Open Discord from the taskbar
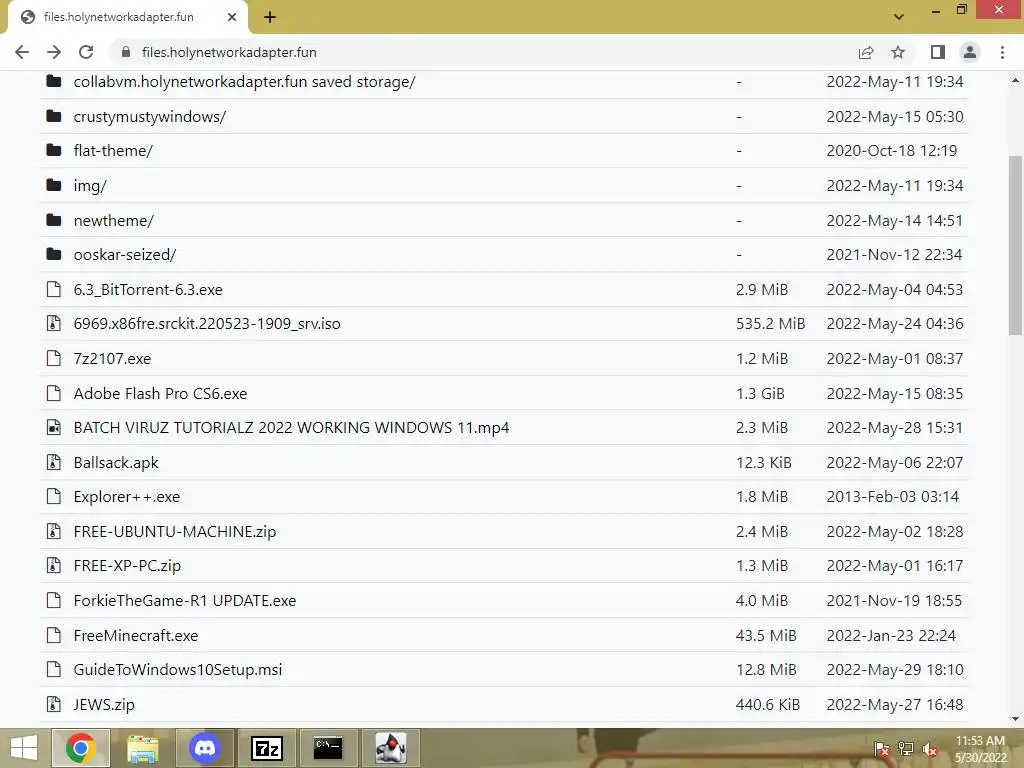1024x768 pixels. coord(205,748)
